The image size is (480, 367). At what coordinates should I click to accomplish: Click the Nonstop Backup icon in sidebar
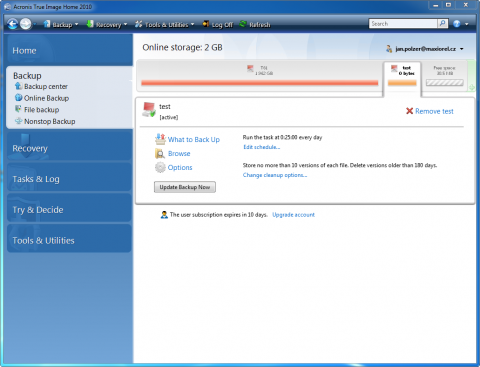[x=18, y=121]
